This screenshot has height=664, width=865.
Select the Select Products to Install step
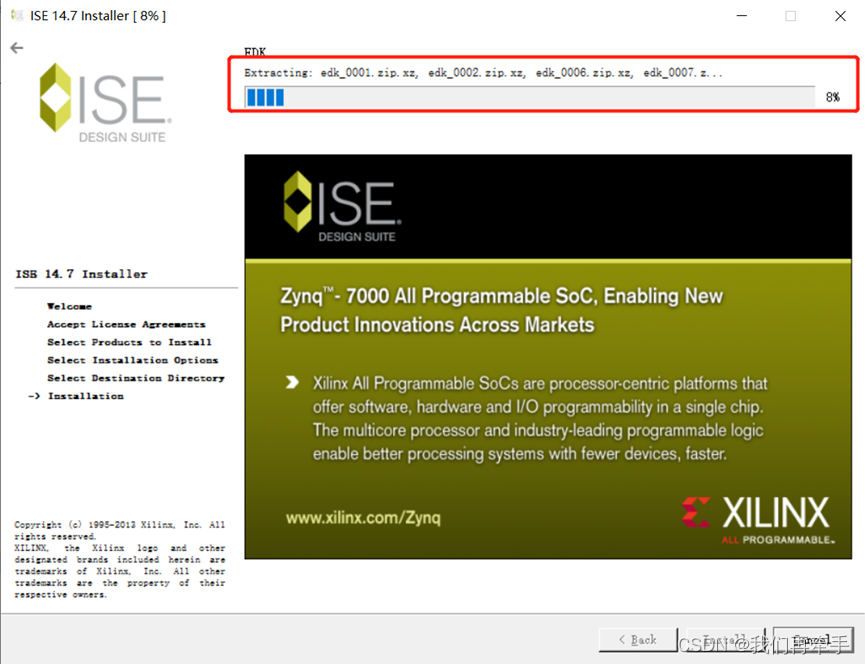[129, 342]
